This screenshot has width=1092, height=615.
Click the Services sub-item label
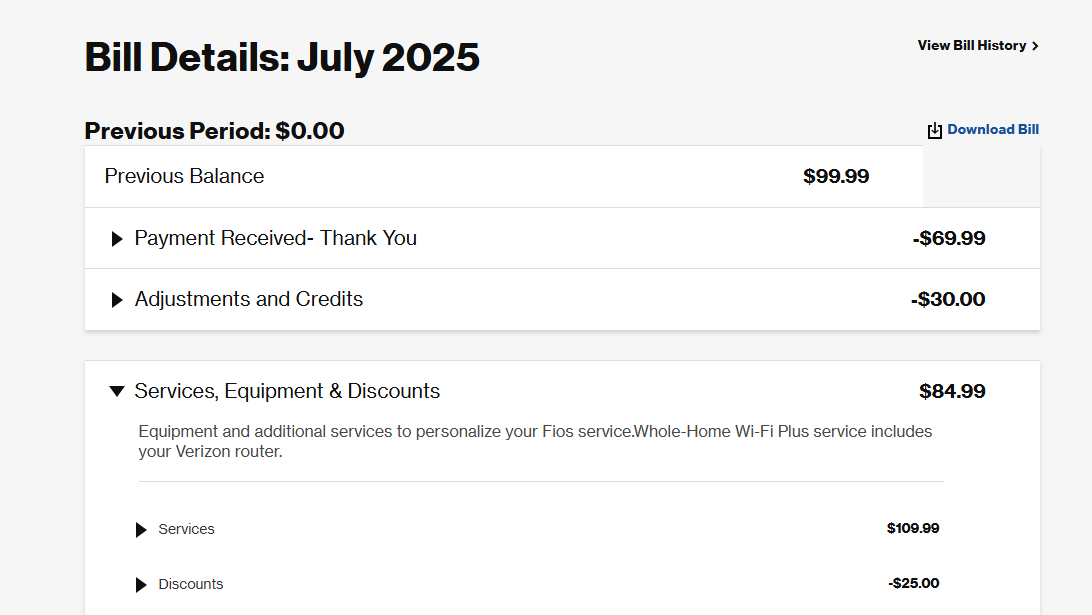pos(187,529)
